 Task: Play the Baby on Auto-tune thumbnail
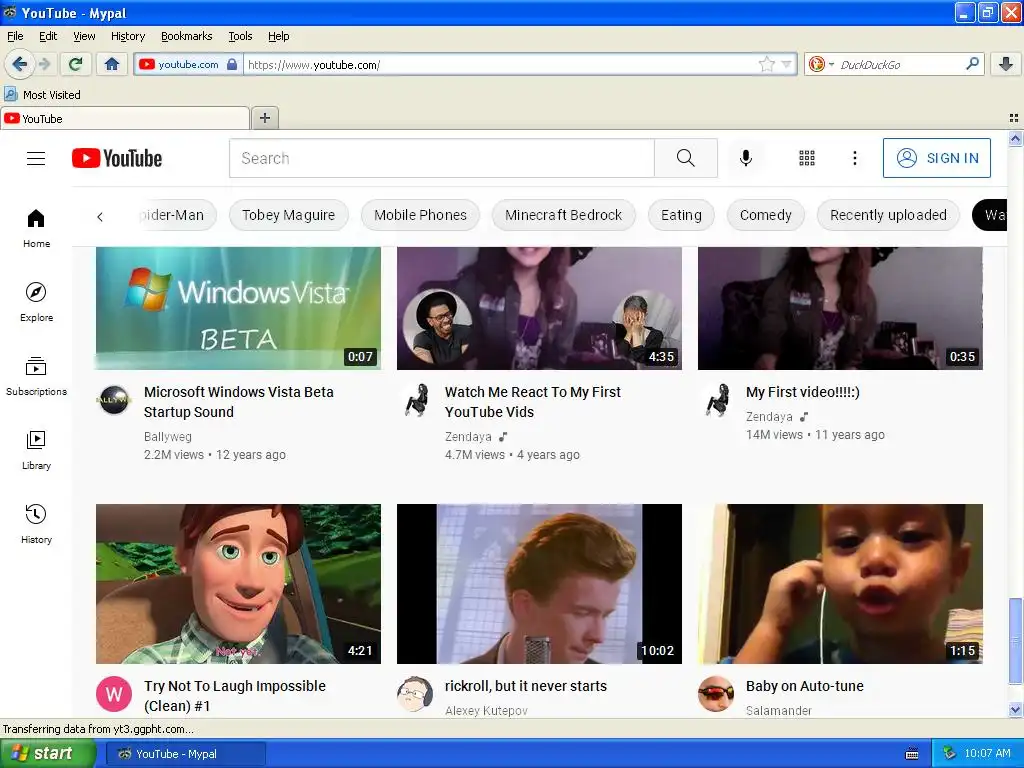pyautogui.click(x=840, y=584)
